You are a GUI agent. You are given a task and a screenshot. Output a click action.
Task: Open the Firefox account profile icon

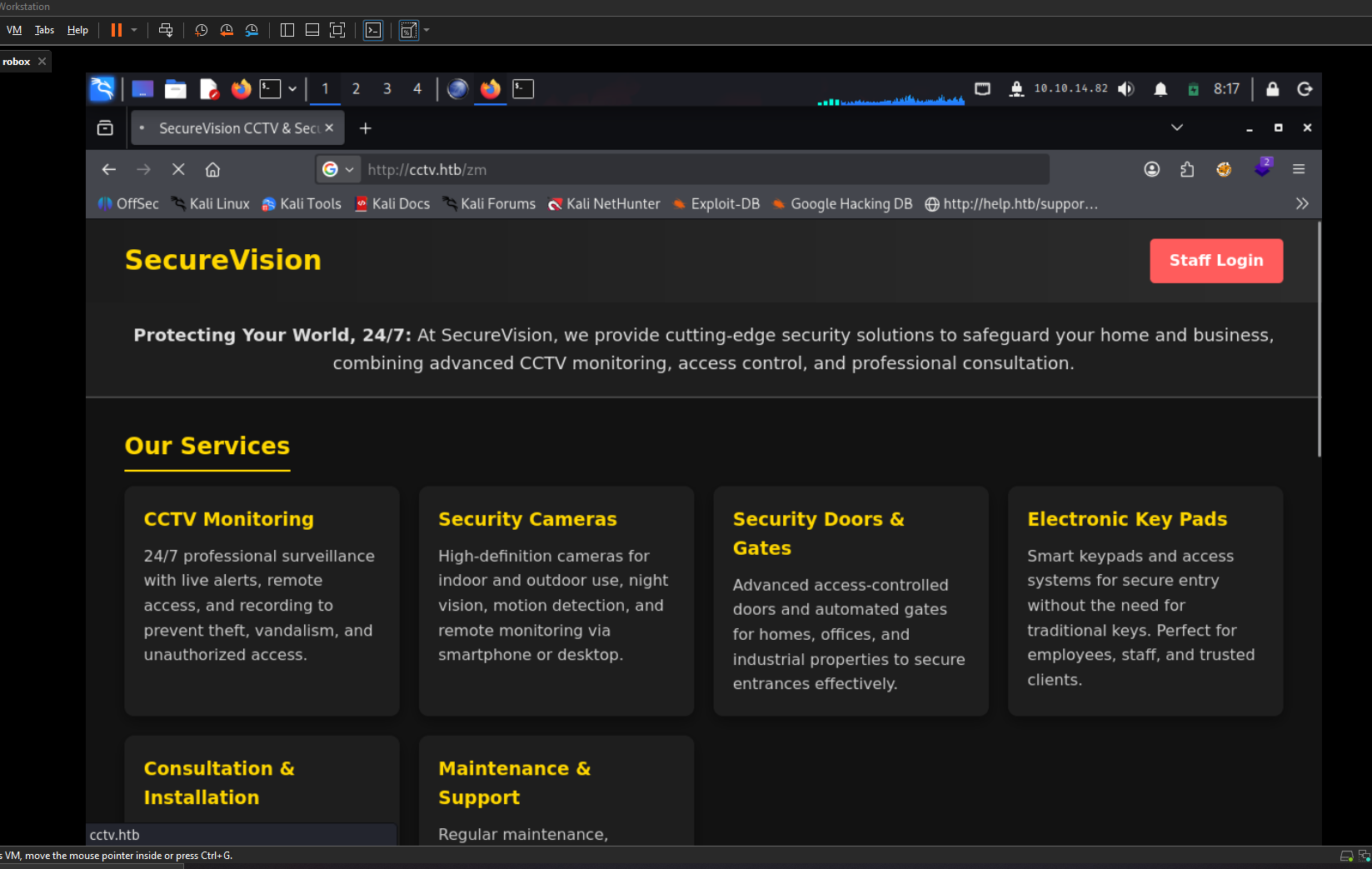click(1151, 169)
